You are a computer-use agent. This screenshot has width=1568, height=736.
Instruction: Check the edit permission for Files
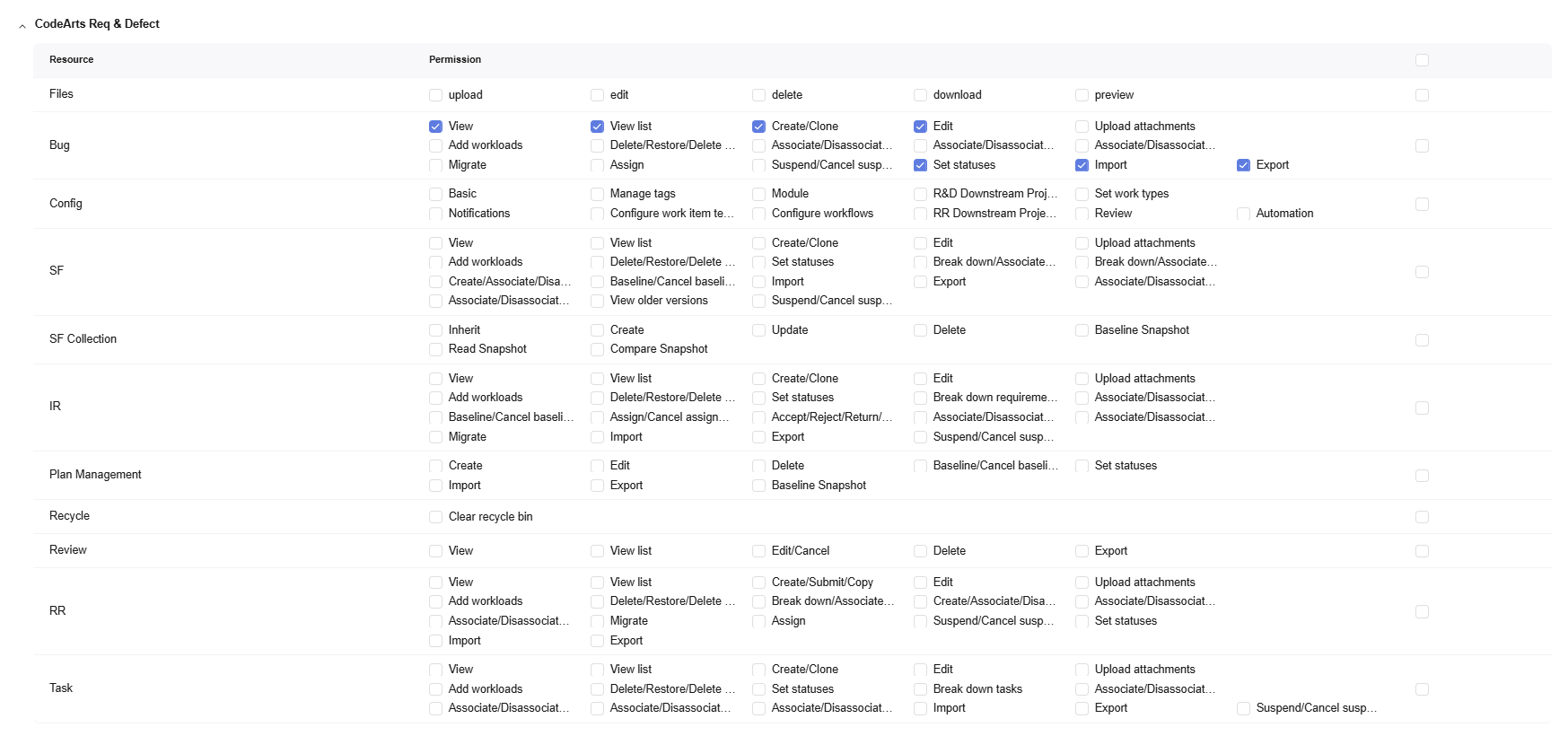click(597, 95)
